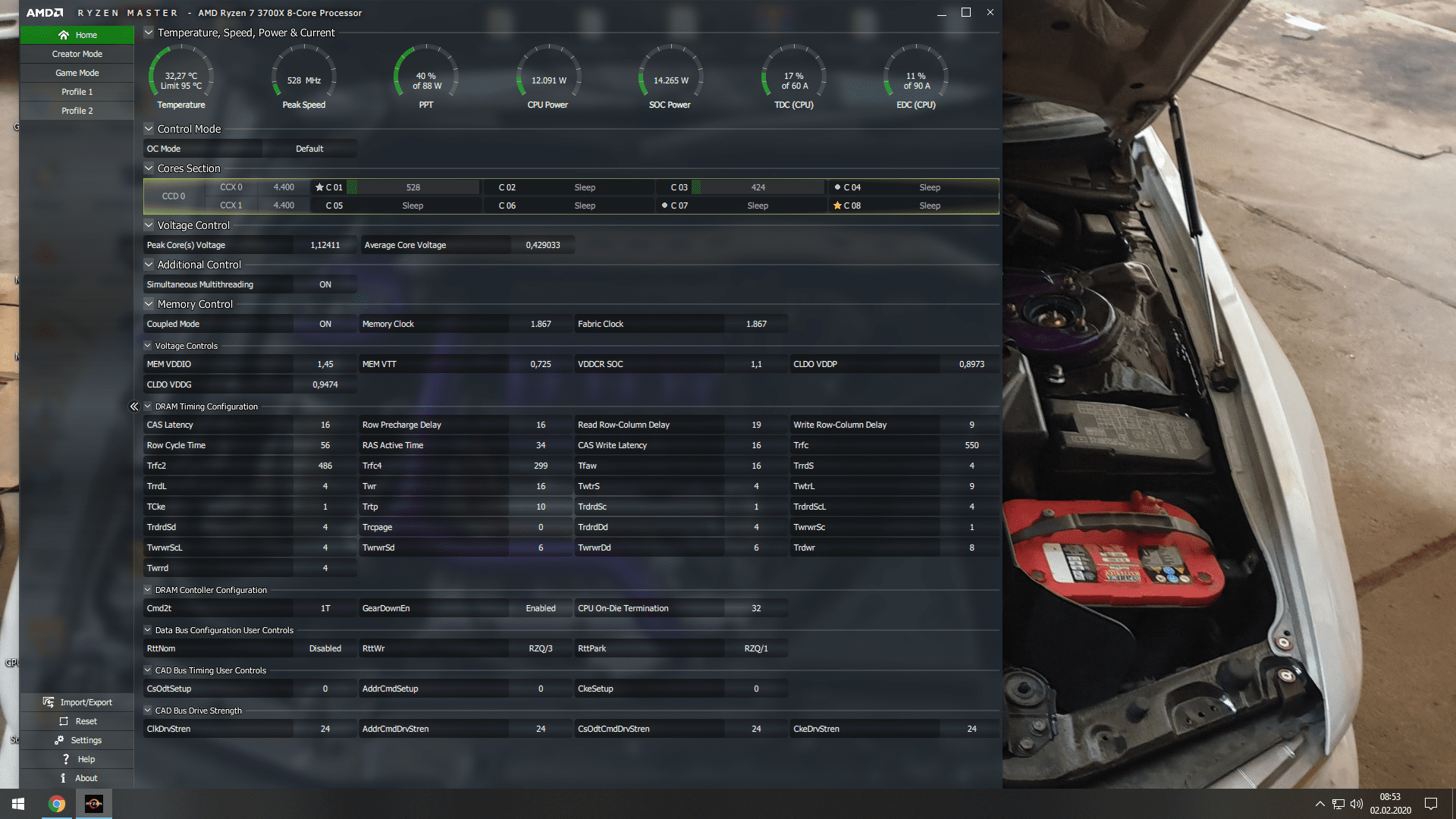Open the network icon in the system tray

(1338, 804)
